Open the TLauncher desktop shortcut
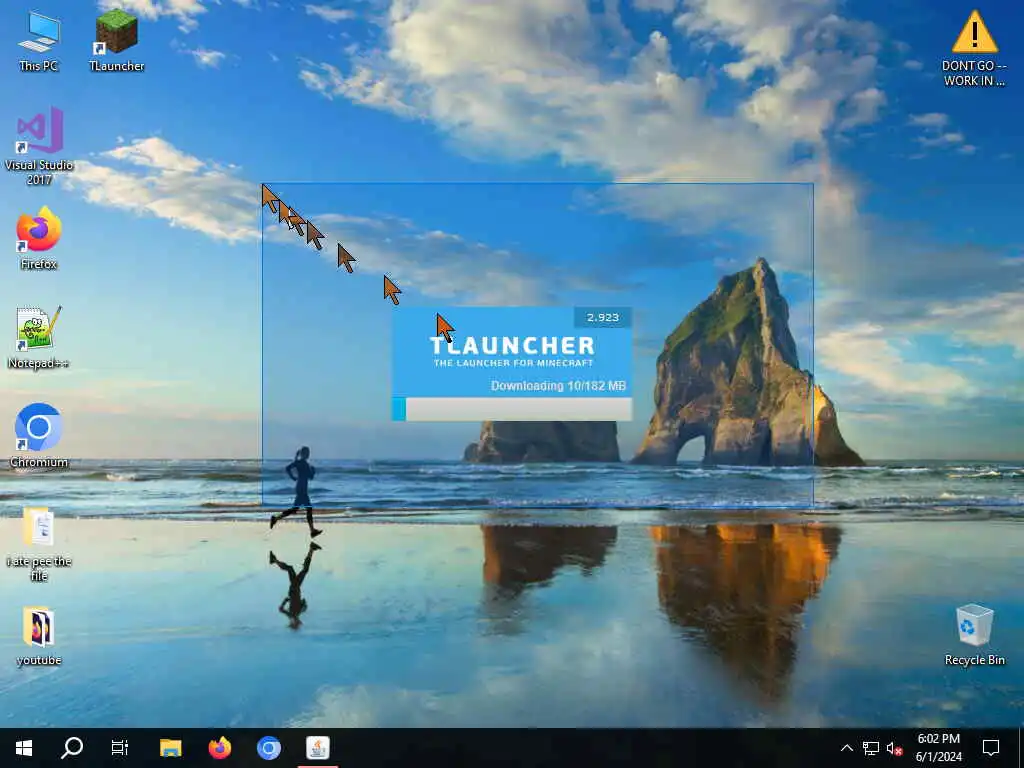Image resolution: width=1024 pixels, height=768 pixels. [x=116, y=42]
